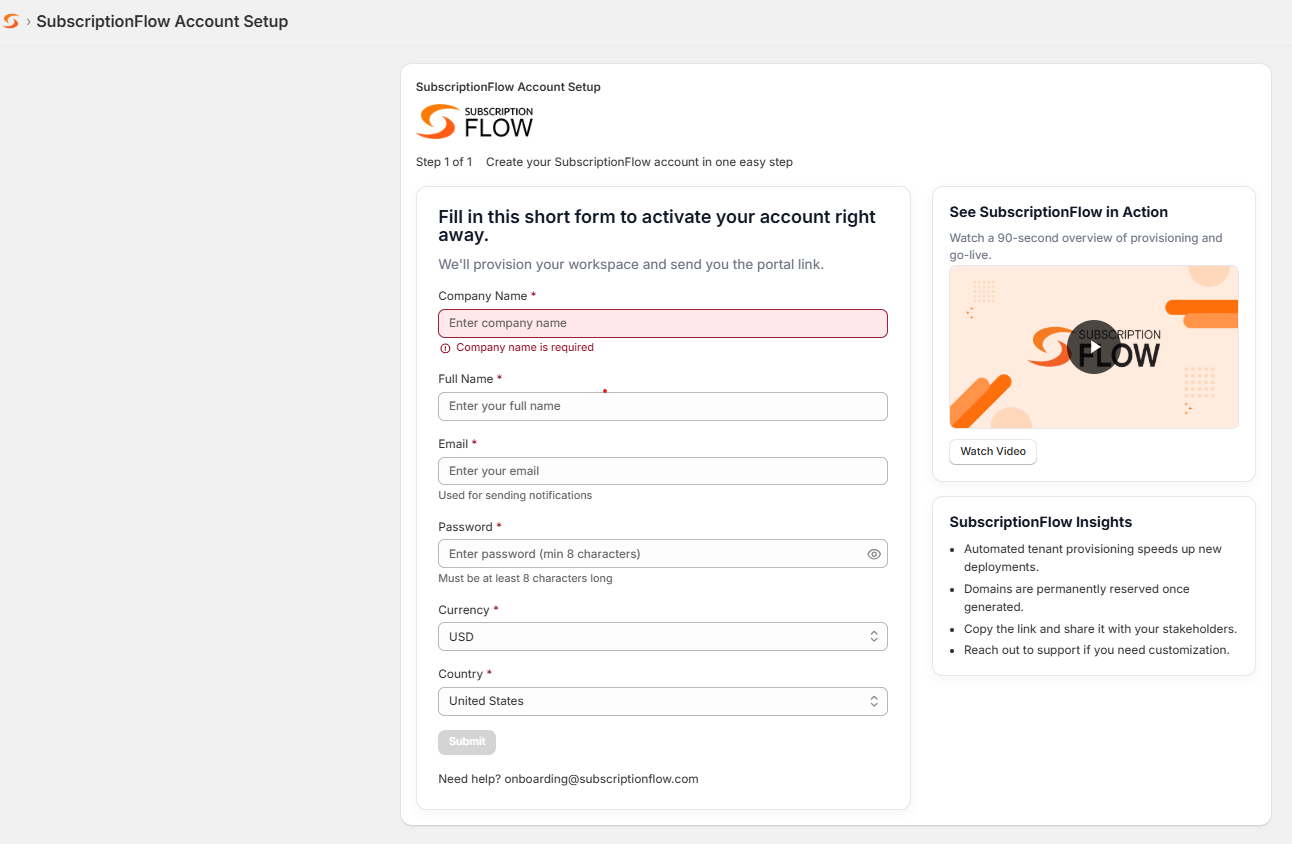Focus the Full Name input field
1292x844 pixels.
[x=663, y=406]
